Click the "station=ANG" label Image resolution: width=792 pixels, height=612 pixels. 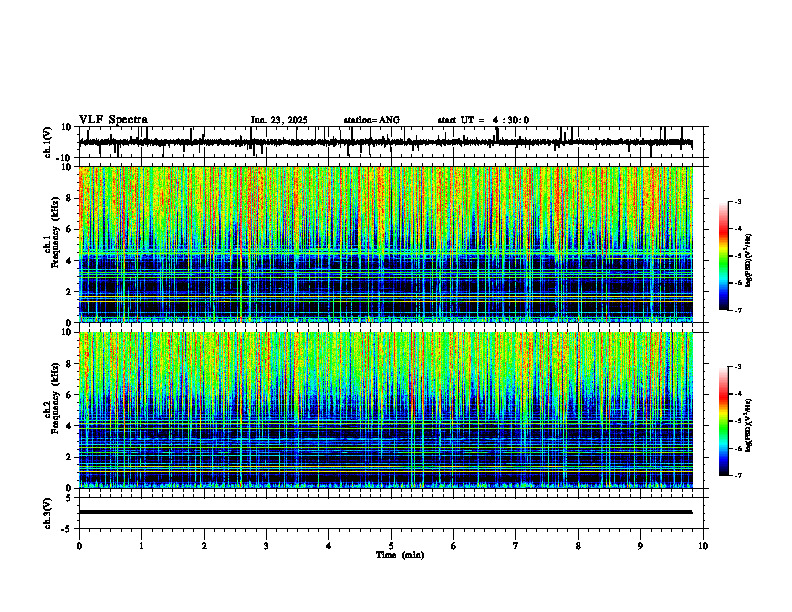pos(372,120)
